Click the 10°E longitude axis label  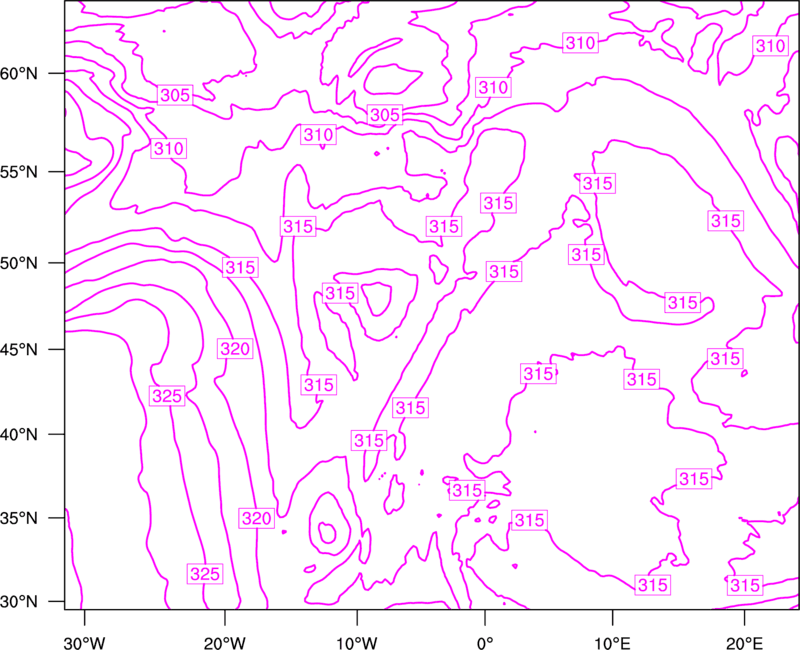point(612,643)
